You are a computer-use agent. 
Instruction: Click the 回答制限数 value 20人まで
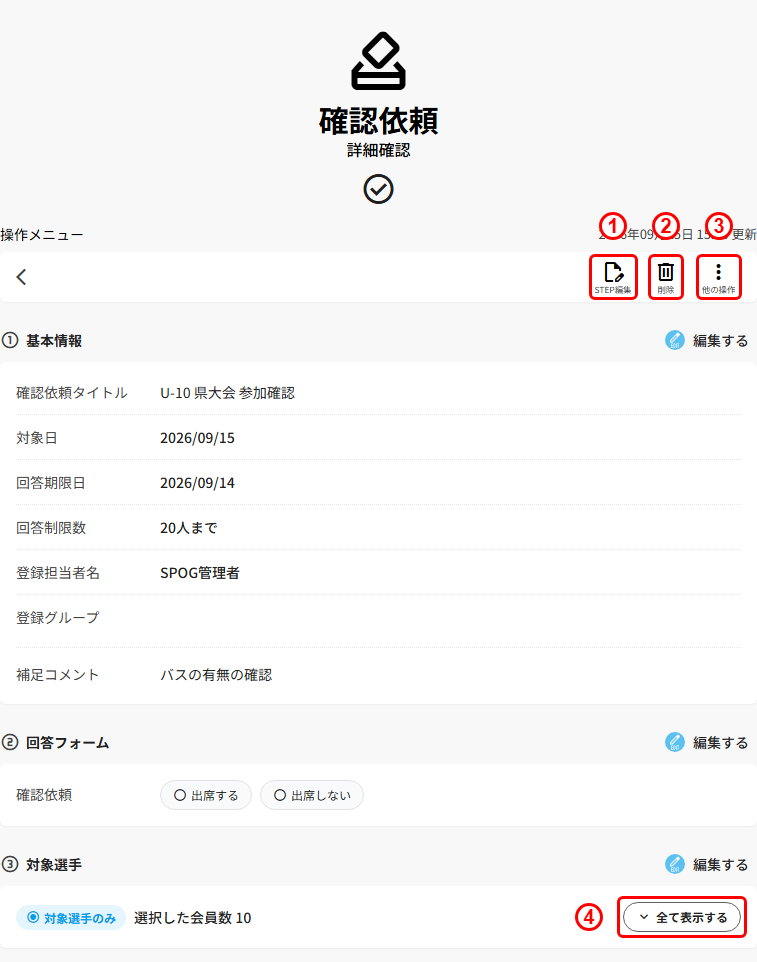pyautogui.click(x=189, y=528)
